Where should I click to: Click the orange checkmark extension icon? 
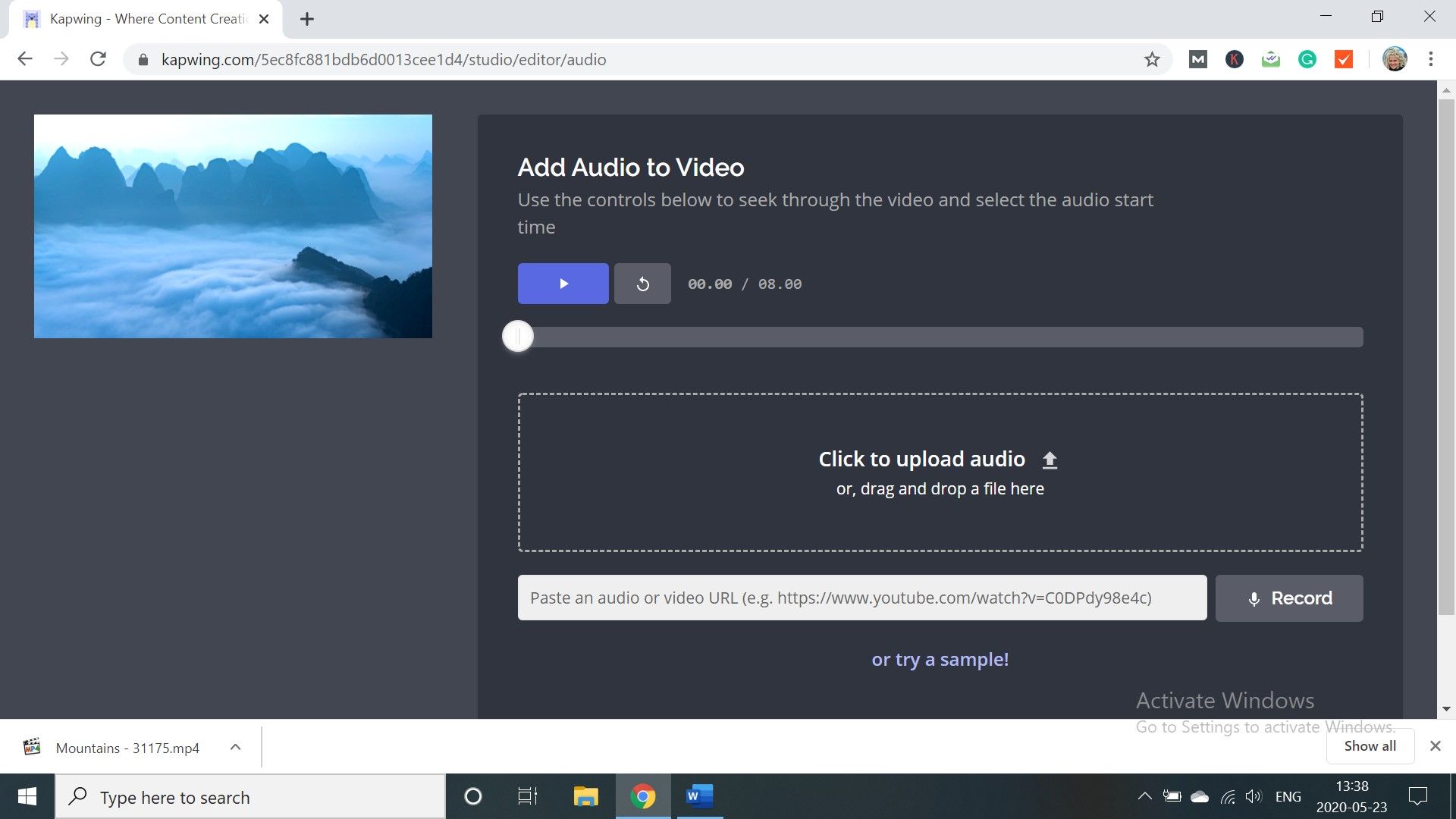point(1343,59)
